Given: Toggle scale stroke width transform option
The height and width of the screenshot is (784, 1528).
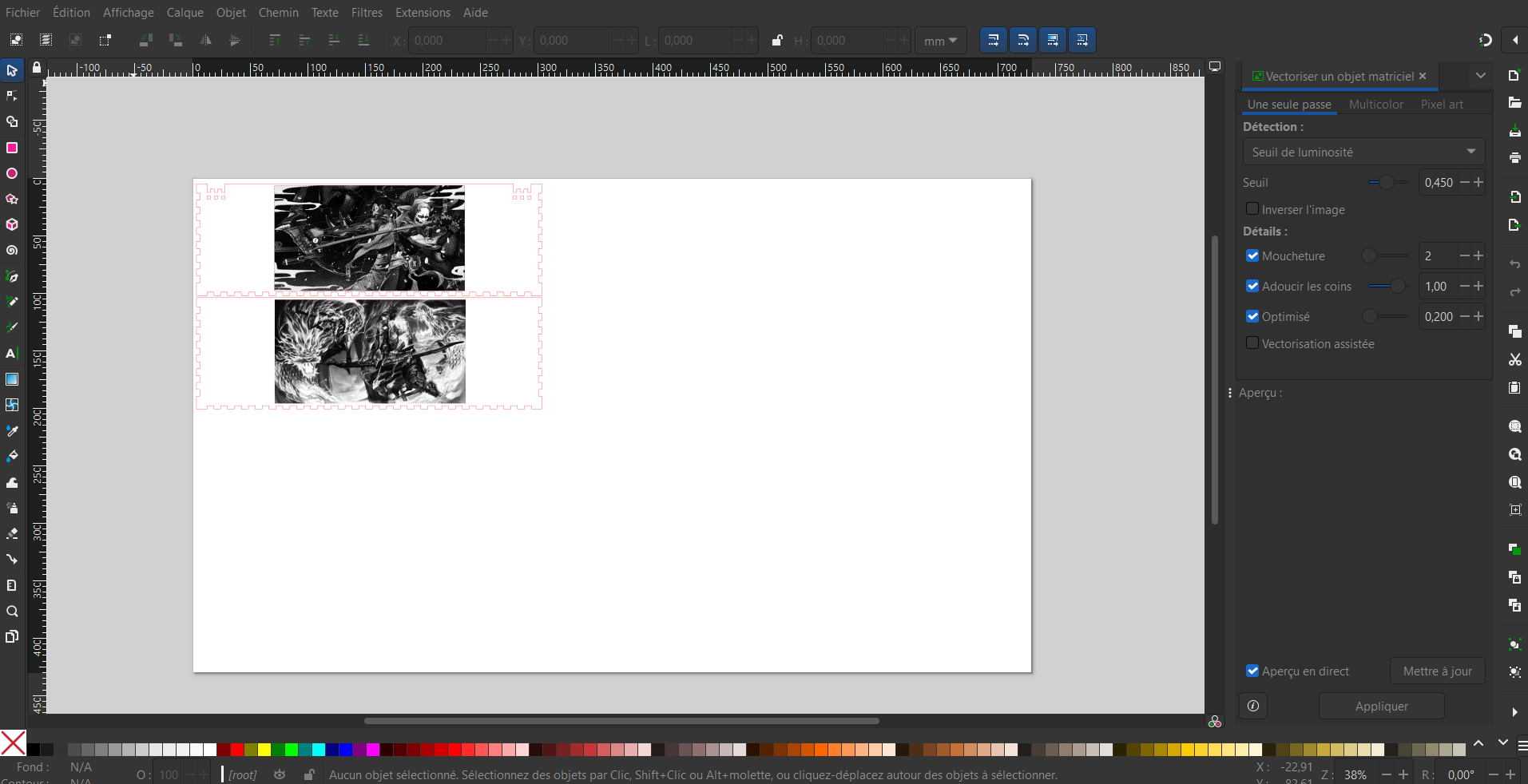Looking at the screenshot, I should (994, 40).
